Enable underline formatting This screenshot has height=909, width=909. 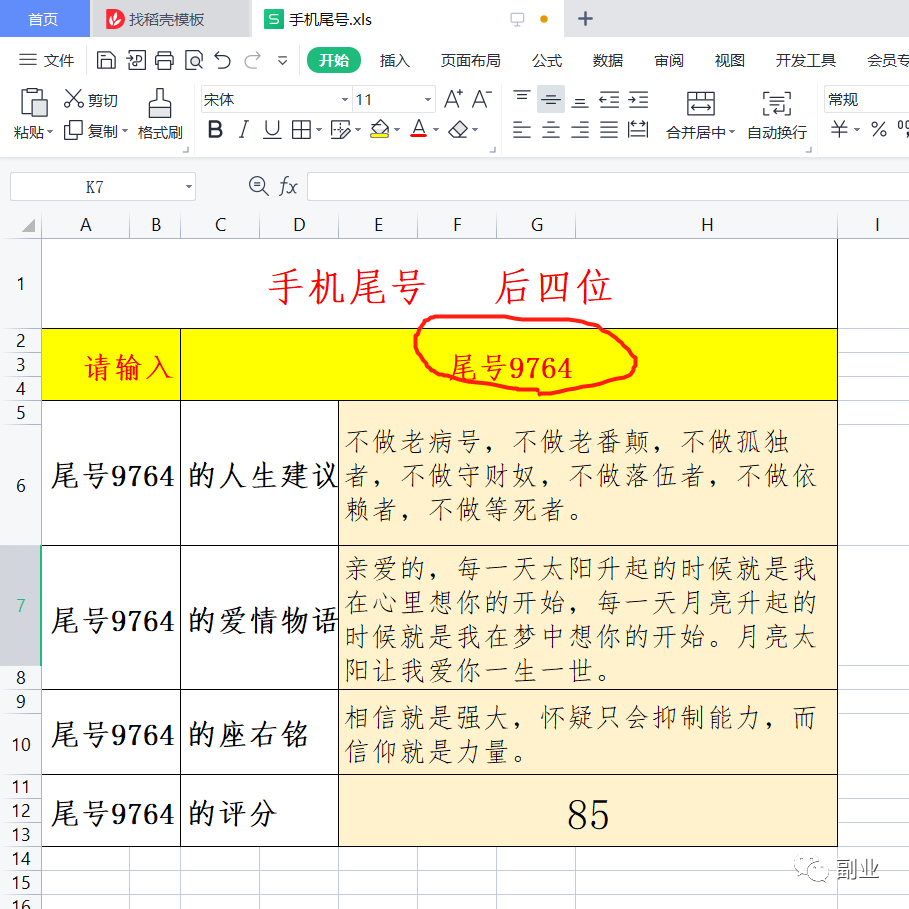tap(270, 130)
